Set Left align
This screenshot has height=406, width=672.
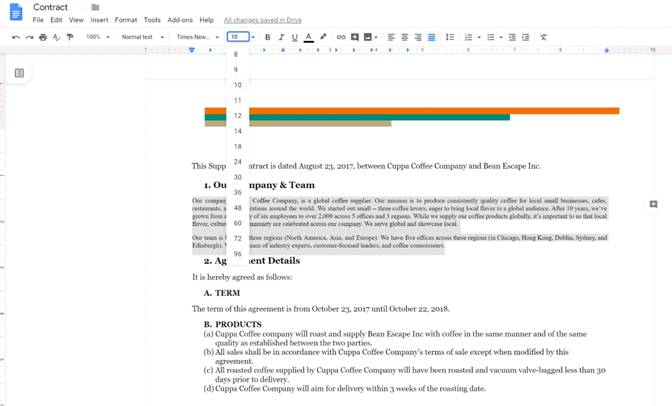(x=391, y=37)
